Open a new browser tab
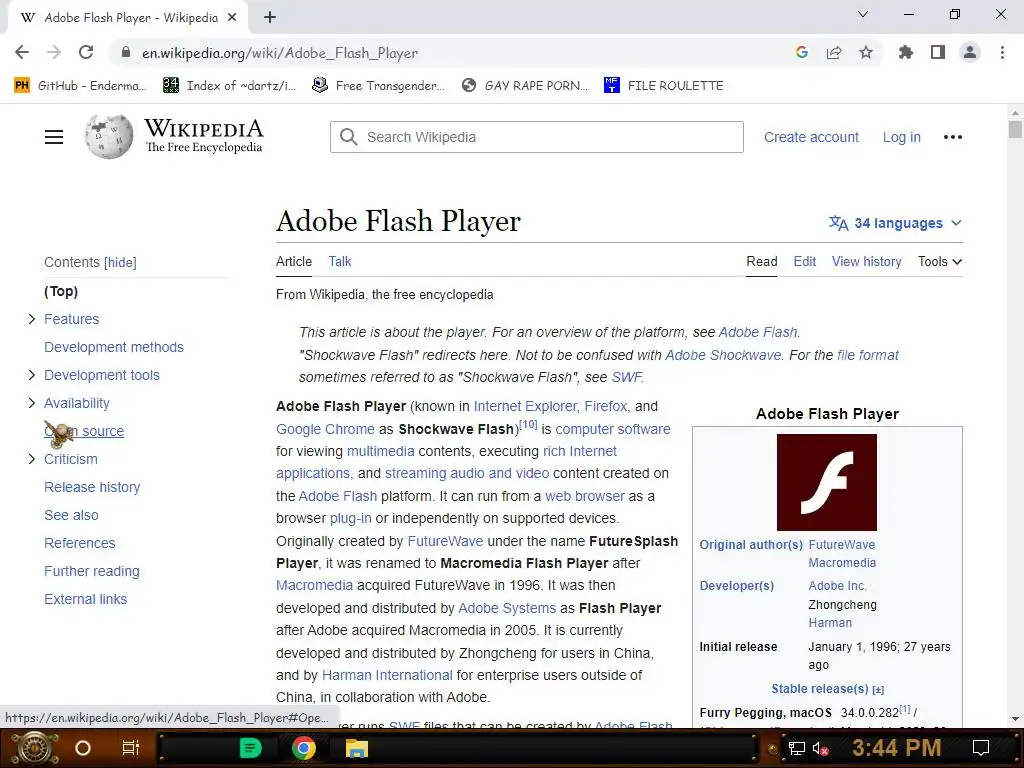This screenshot has height=768, width=1024. click(270, 18)
